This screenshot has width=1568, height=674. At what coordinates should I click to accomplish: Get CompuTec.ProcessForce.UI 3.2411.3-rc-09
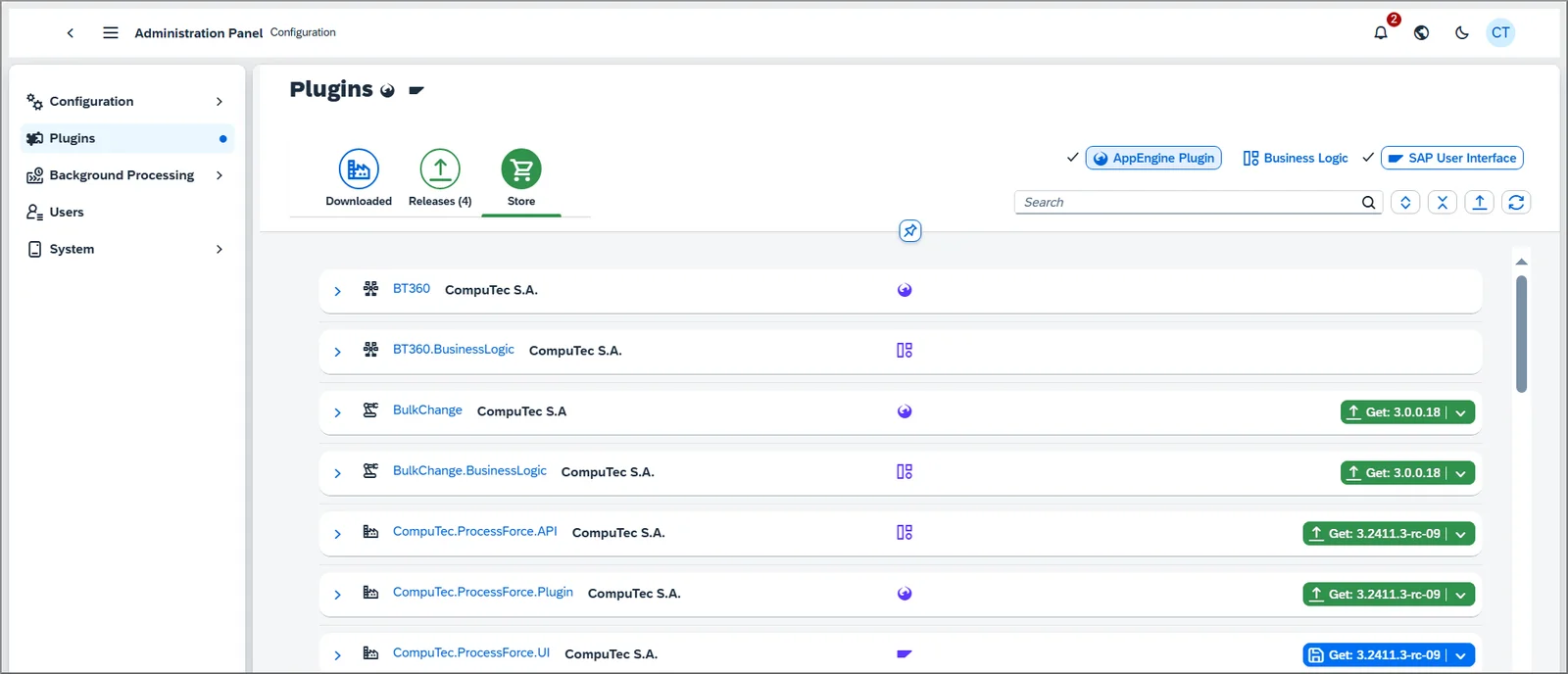1375,655
